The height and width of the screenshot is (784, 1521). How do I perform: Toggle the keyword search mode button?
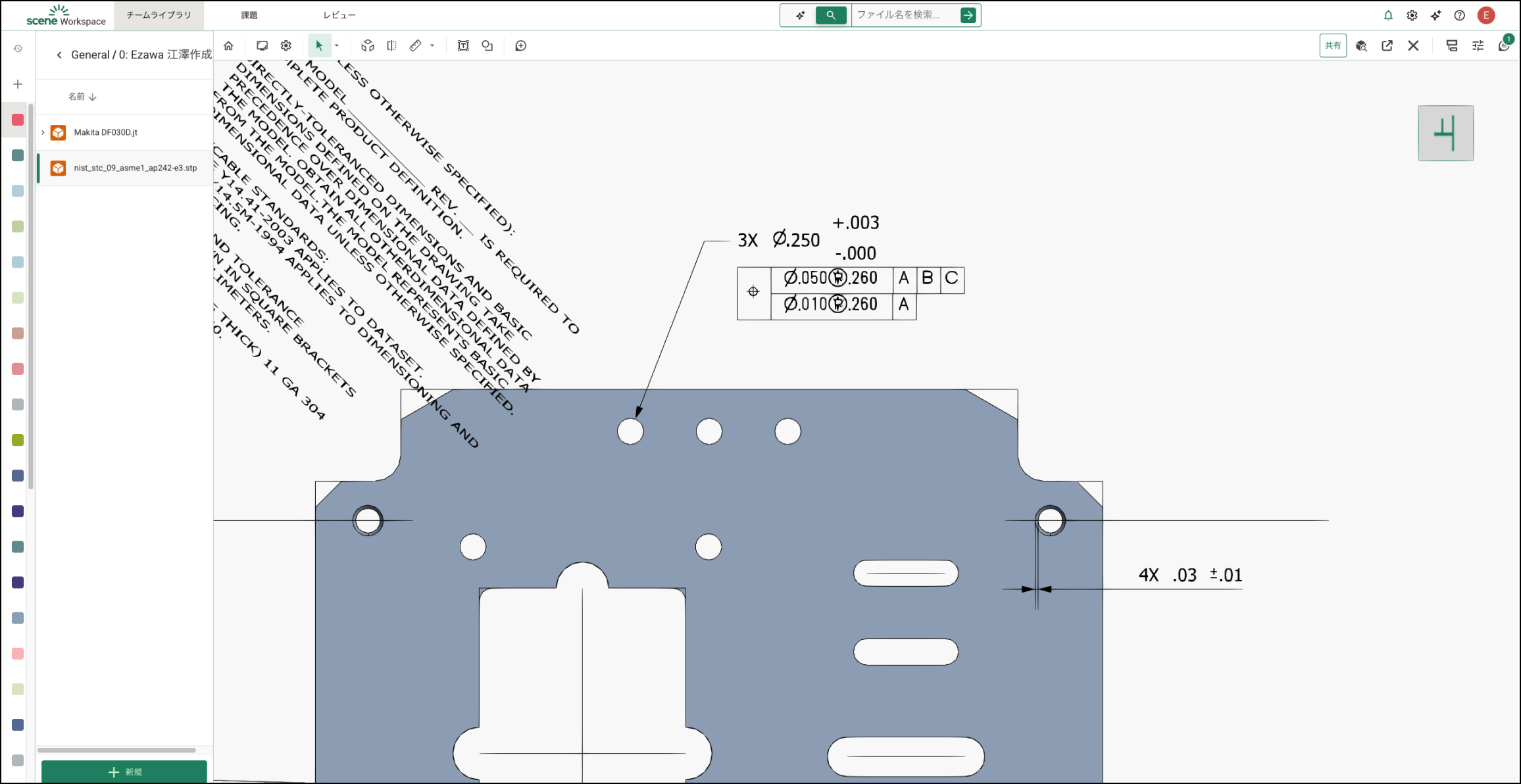[831, 15]
